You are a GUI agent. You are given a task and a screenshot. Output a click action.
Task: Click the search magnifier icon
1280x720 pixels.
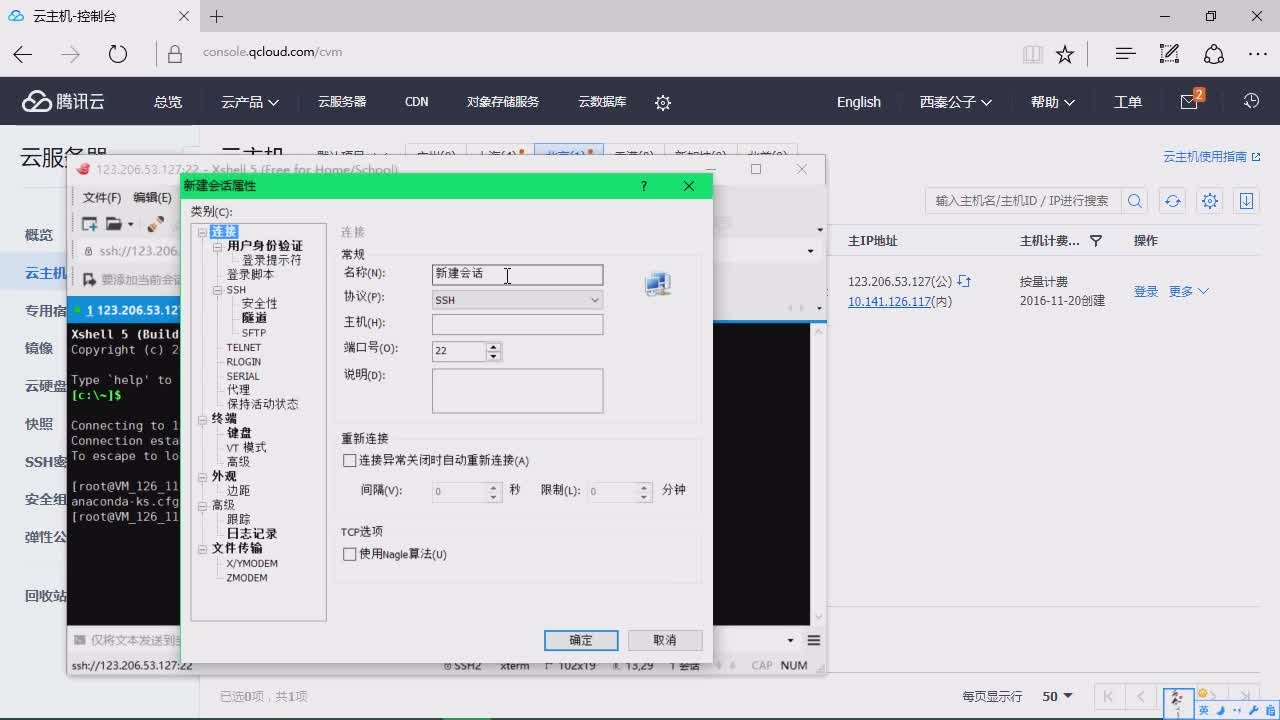[x=1135, y=201]
